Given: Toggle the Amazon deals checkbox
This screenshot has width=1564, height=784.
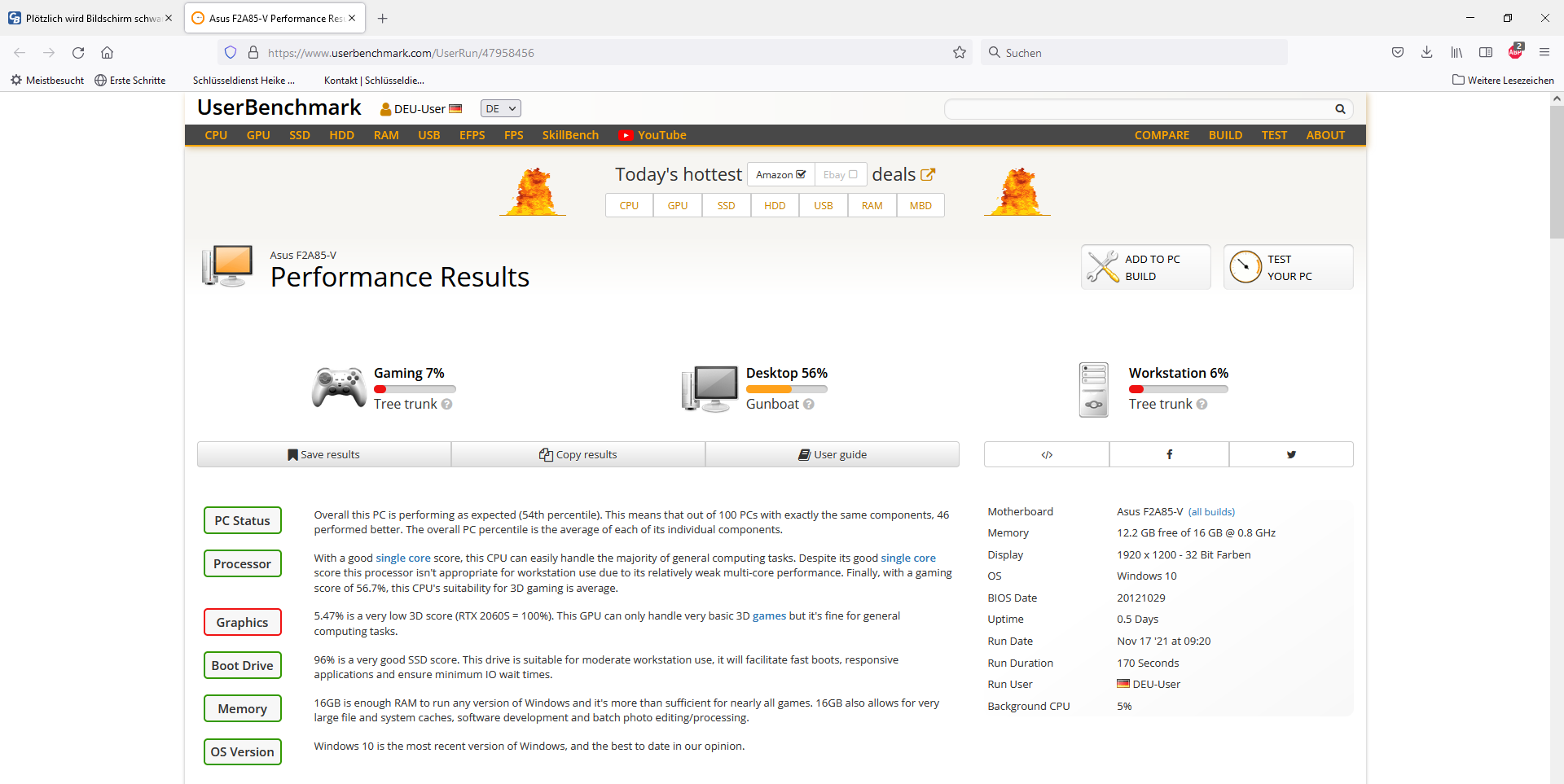Looking at the screenshot, I should click(x=801, y=174).
